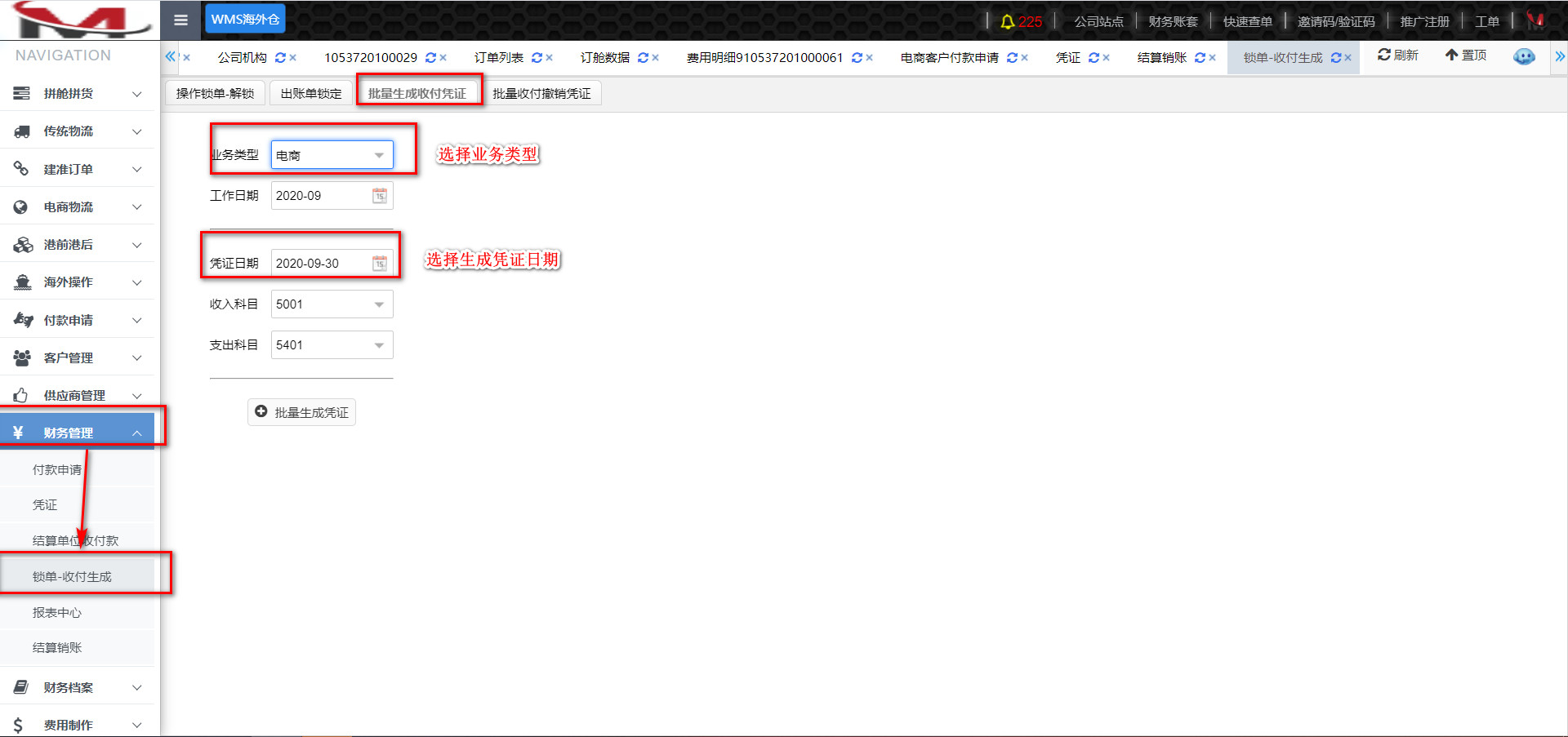This screenshot has height=737, width=1568.
Task: Open 结算单位收付款 submenu item
Action: [x=77, y=540]
